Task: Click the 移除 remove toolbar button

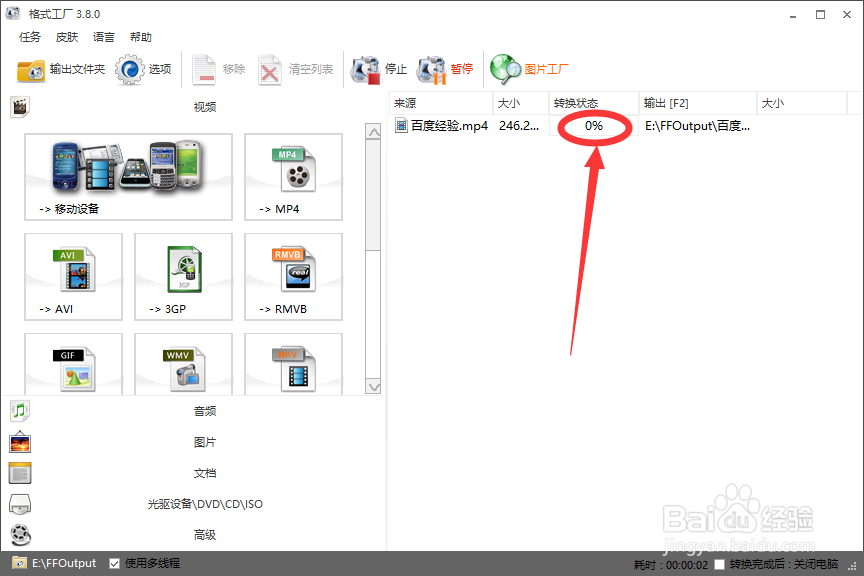Action: 218,69
